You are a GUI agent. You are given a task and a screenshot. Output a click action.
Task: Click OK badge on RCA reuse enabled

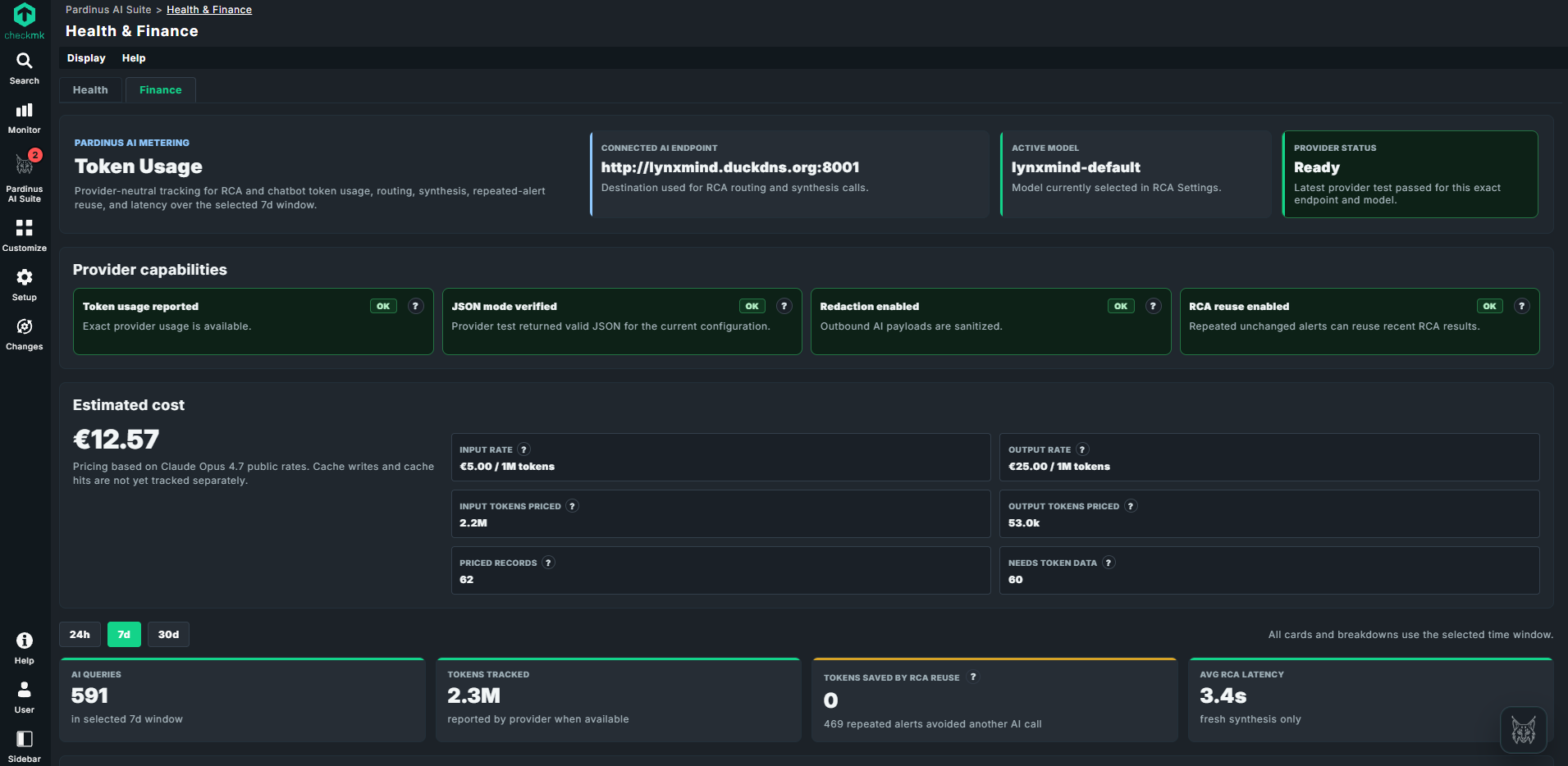(x=1489, y=306)
